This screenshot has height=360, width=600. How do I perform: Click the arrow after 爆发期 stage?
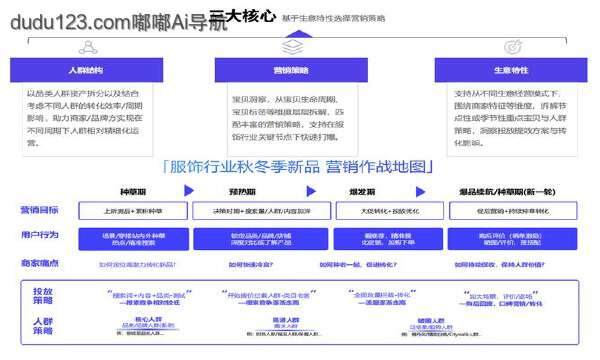(421, 192)
